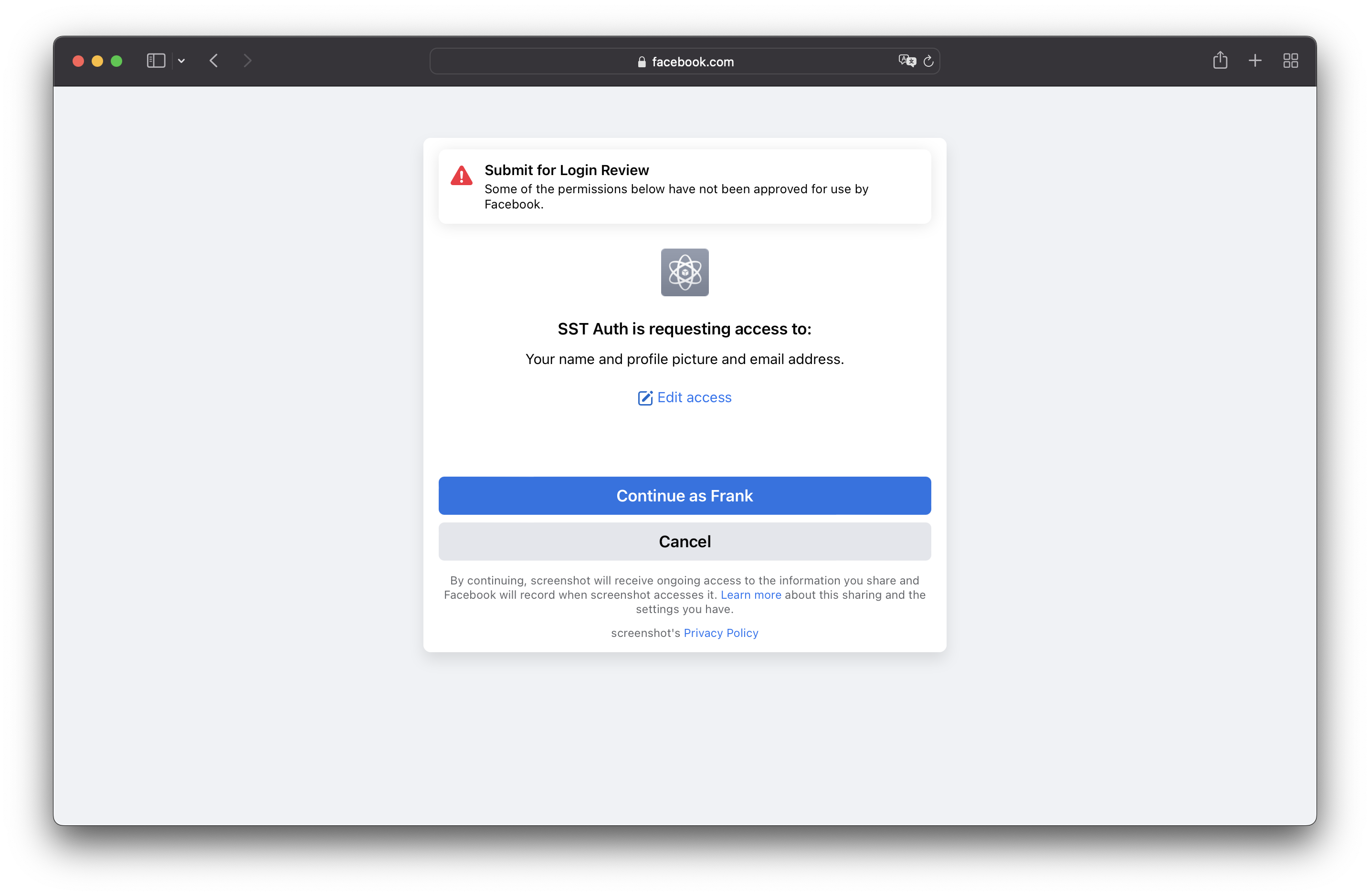Click the Cancel button
The width and height of the screenshot is (1370, 896).
tap(685, 541)
